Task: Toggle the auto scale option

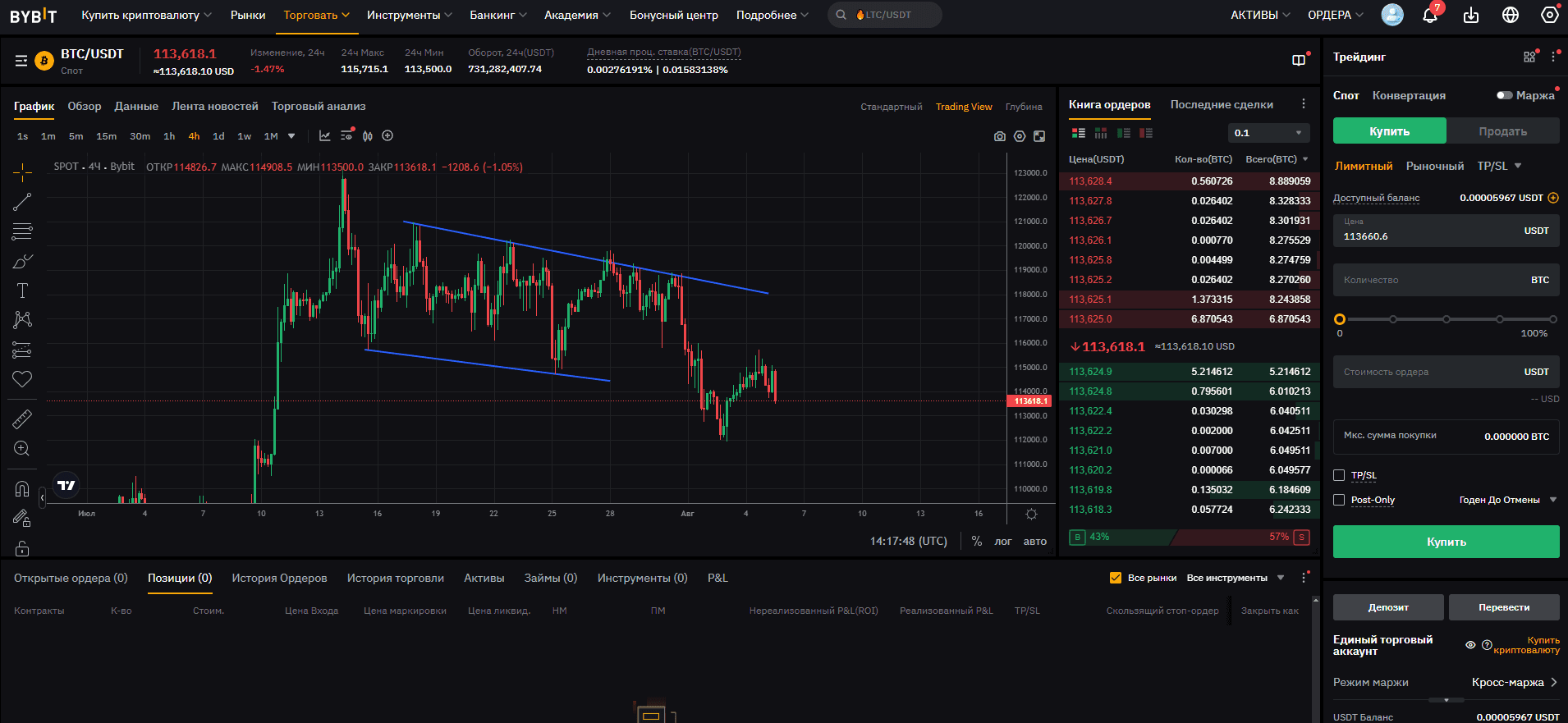Action: tap(1035, 542)
